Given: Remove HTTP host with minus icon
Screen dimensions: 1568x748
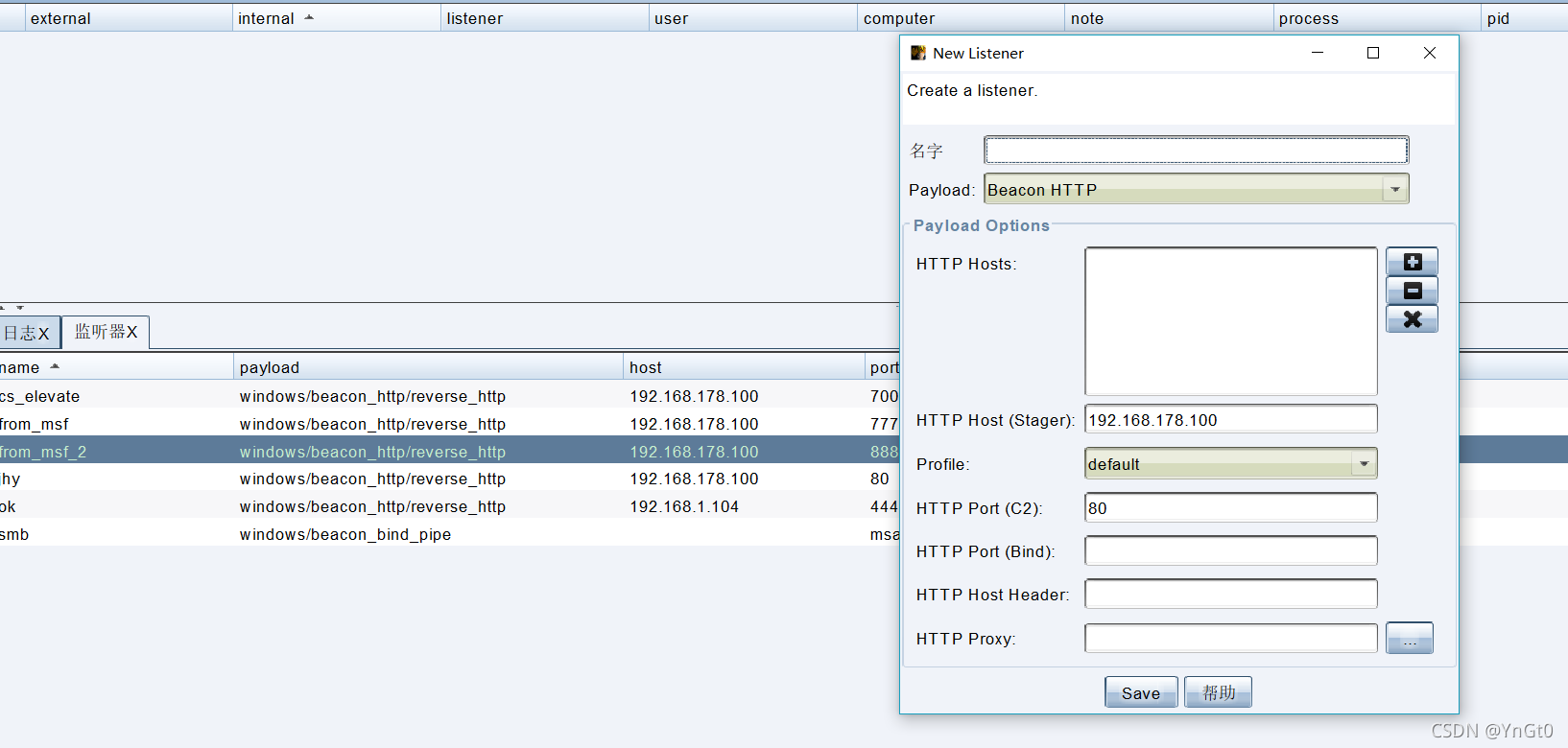Looking at the screenshot, I should coord(1412,291).
